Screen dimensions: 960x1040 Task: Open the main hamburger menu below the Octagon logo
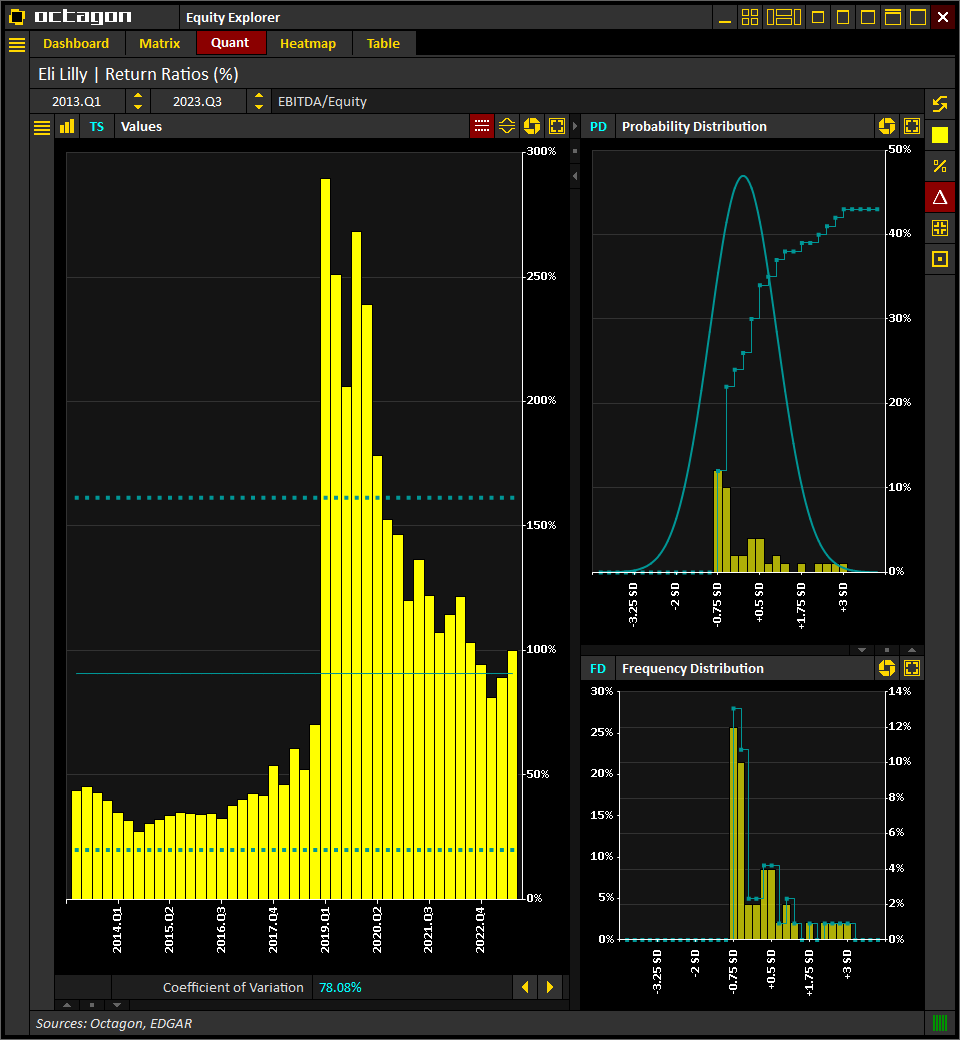coord(17,44)
